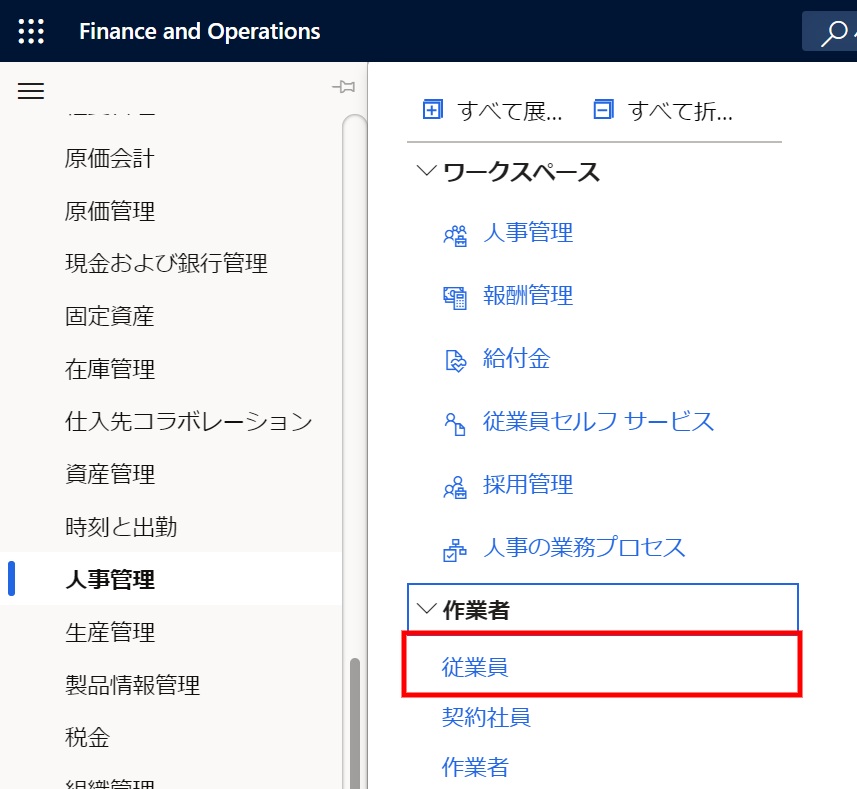Click すべて展... expand all button

(x=492, y=111)
